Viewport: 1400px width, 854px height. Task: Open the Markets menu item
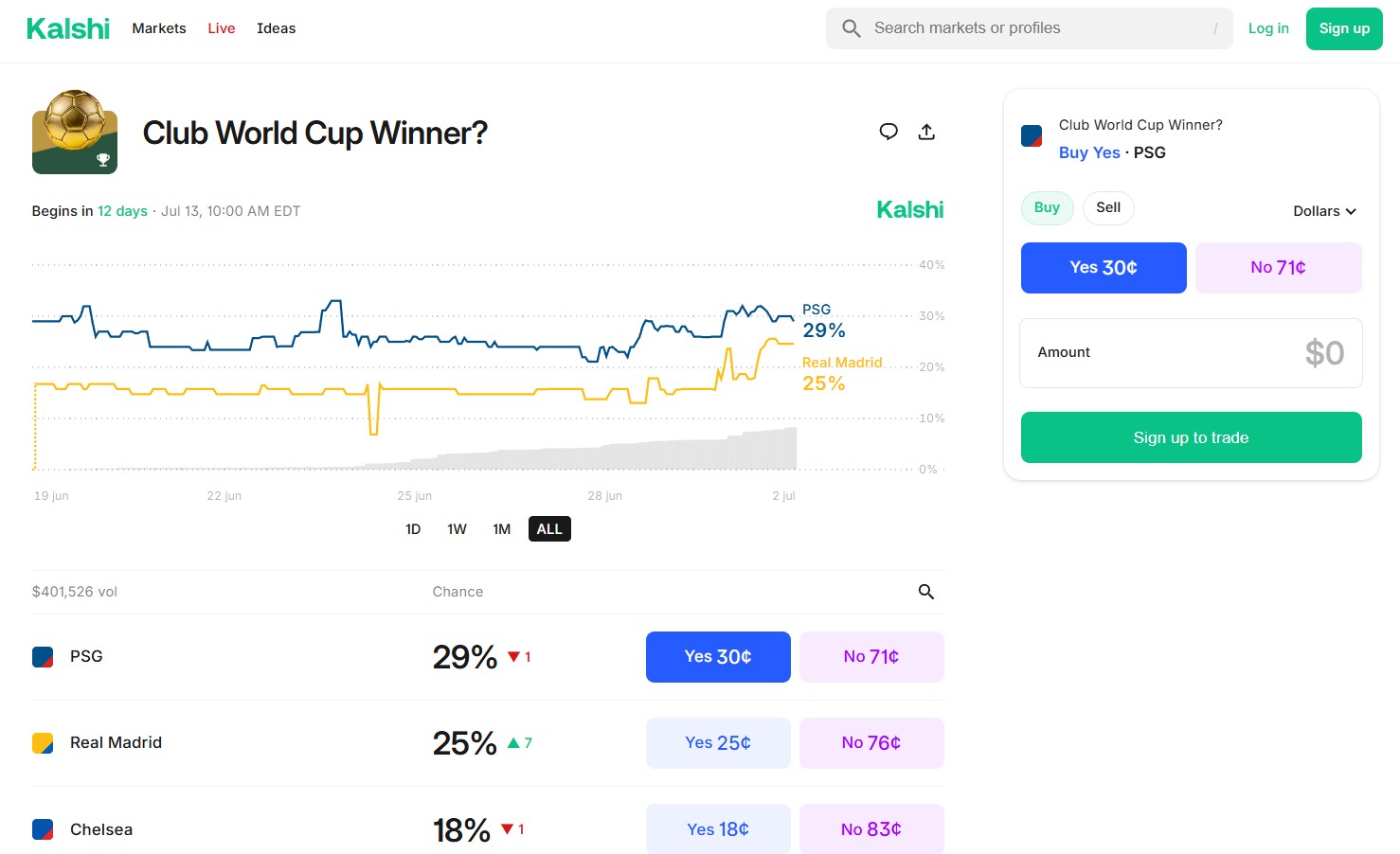pos(159,28)
